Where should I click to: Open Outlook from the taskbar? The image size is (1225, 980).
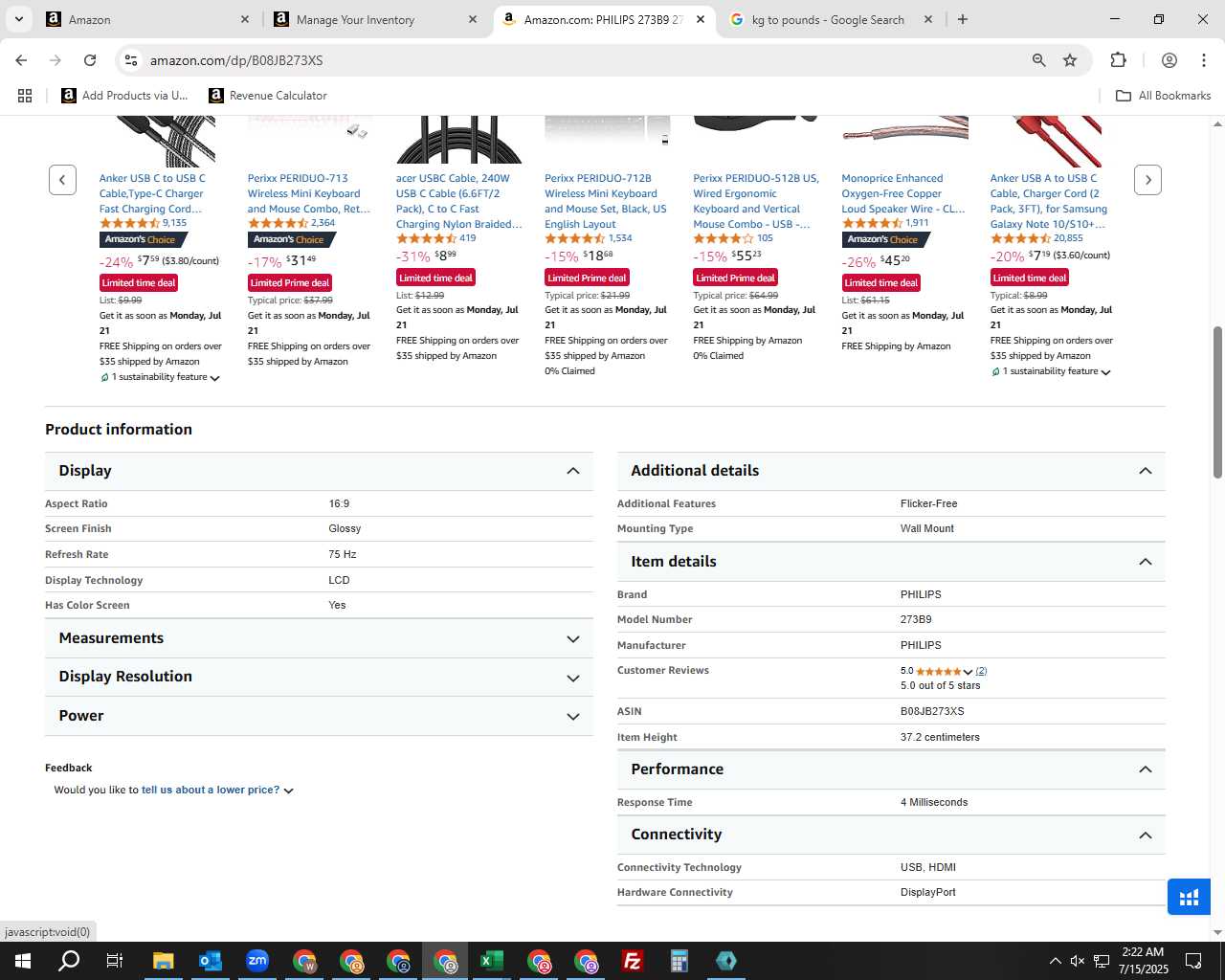[210, 961]
